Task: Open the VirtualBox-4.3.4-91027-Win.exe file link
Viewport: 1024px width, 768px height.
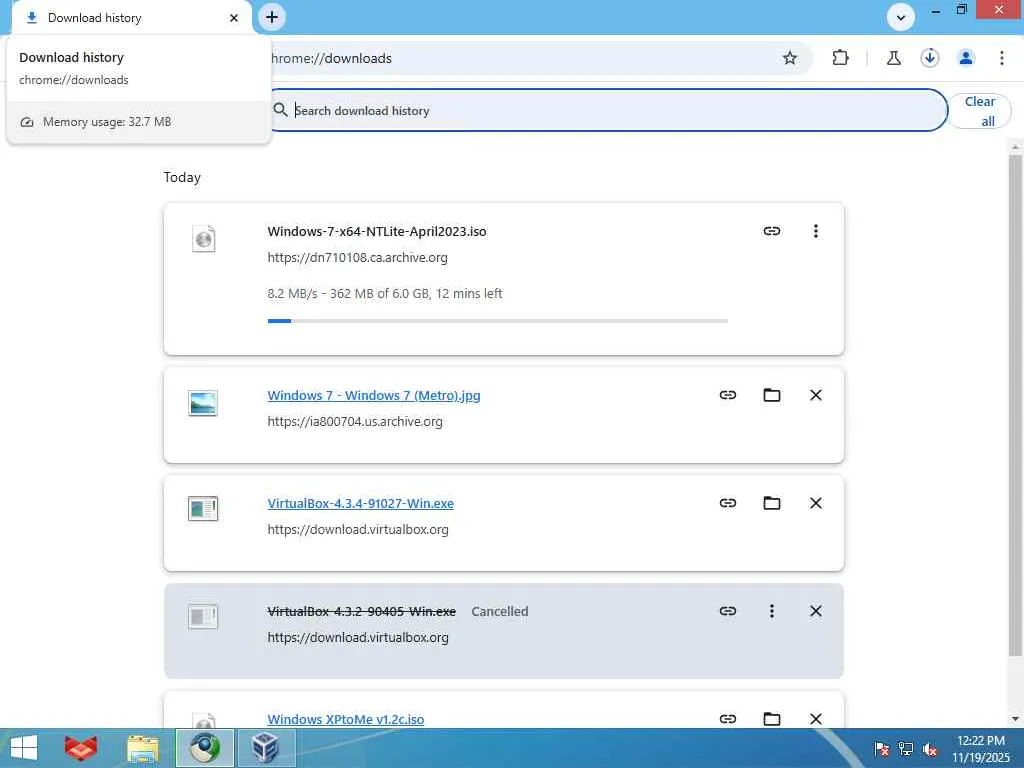Action: click(360, 504)
